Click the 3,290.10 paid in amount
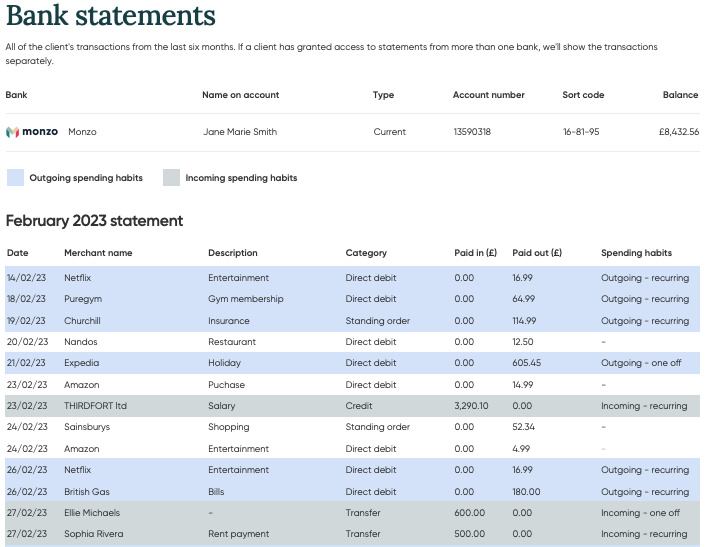 click(471, 406)
